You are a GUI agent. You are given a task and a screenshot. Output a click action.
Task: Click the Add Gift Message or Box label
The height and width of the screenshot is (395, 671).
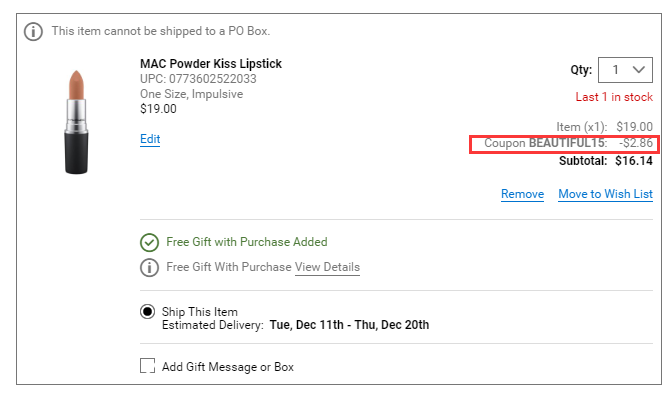pyautogui.click(x=228, y=367)
